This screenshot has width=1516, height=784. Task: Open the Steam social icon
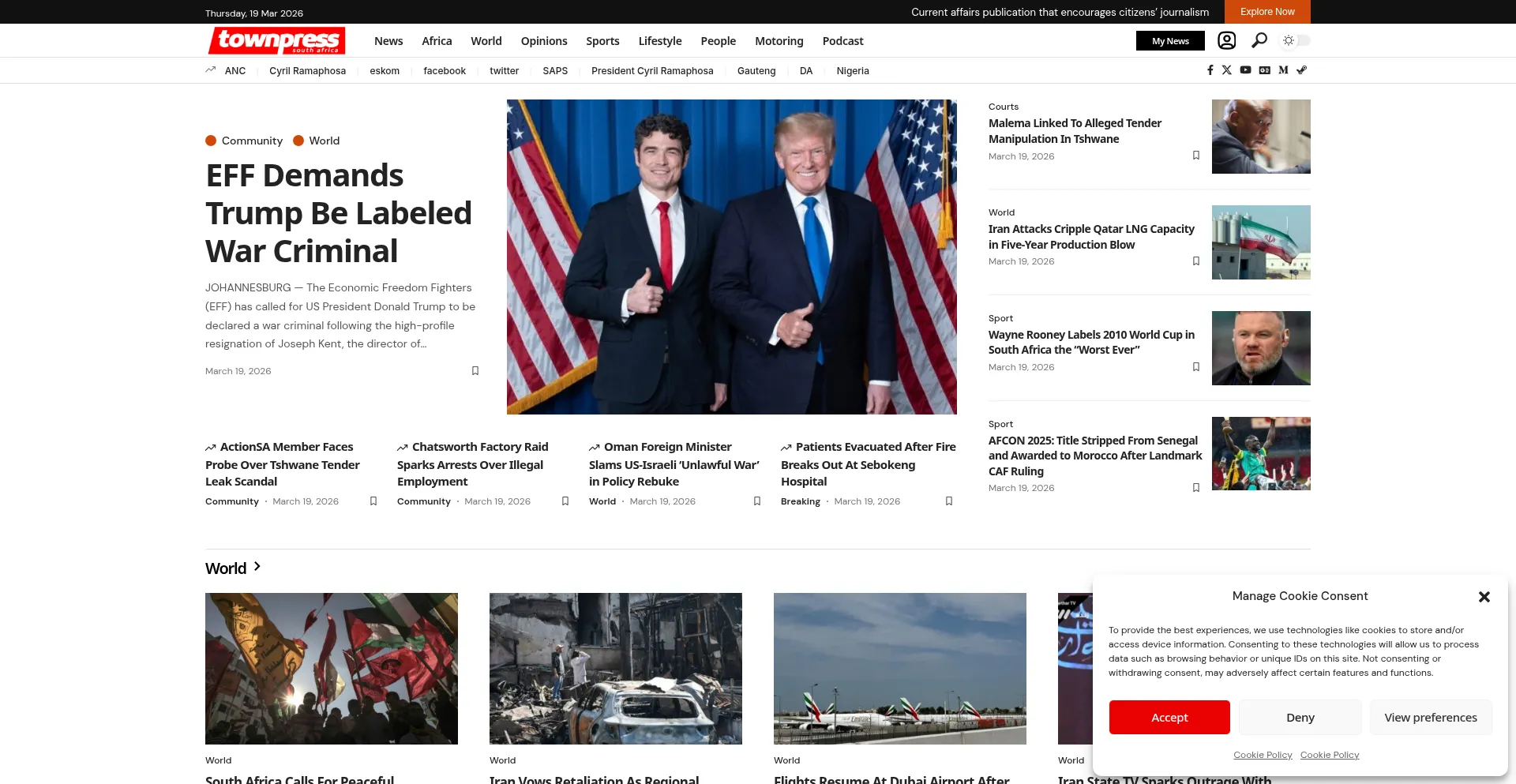pos(1302,70)
